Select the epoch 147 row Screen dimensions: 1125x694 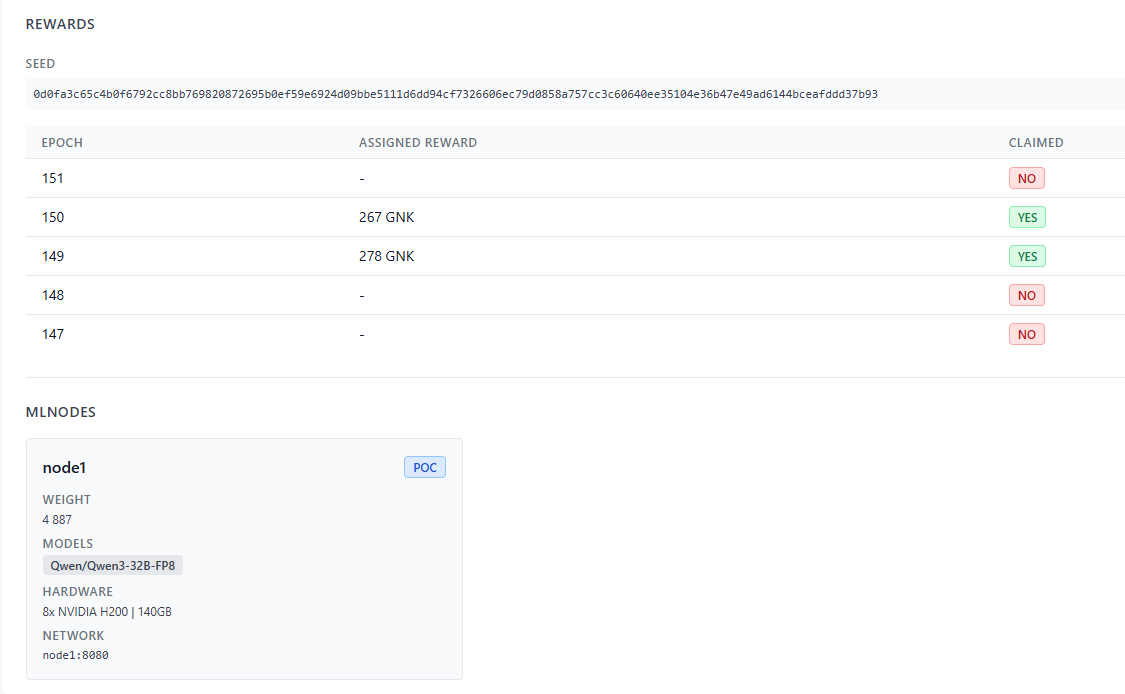point(53,334)
